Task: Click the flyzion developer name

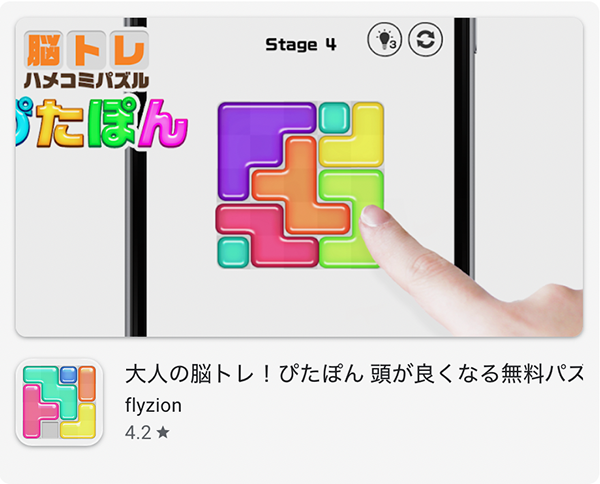Action: point(153,406)
